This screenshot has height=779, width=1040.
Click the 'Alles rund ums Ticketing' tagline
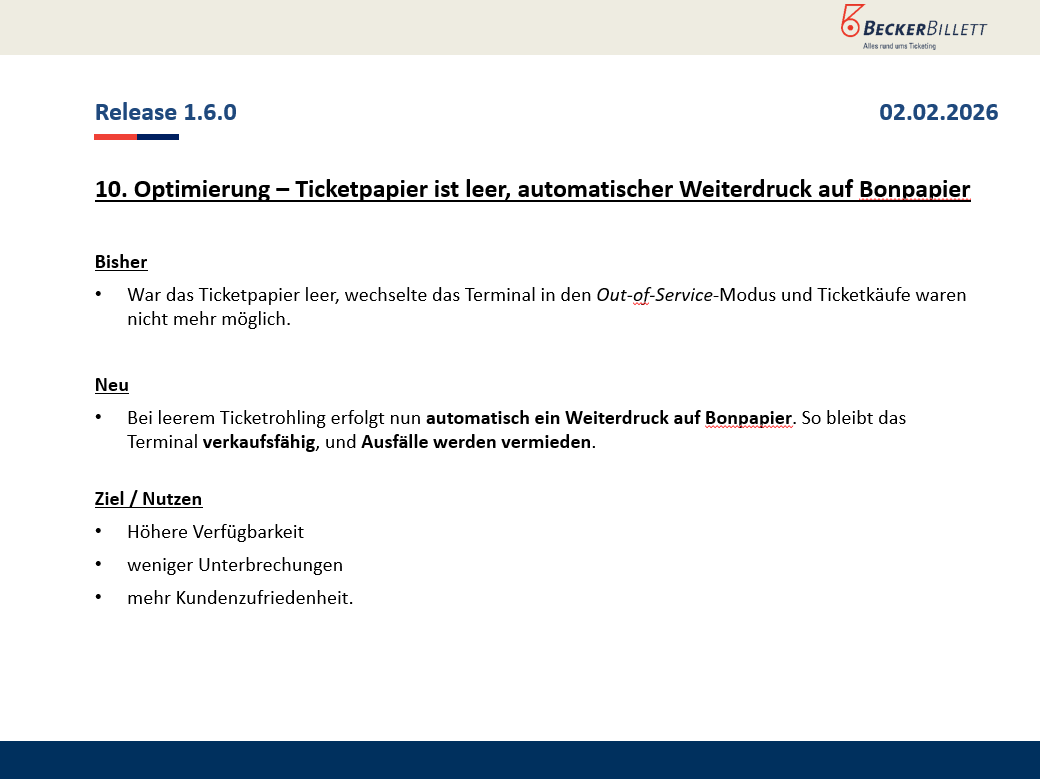[x=899, y=46]
